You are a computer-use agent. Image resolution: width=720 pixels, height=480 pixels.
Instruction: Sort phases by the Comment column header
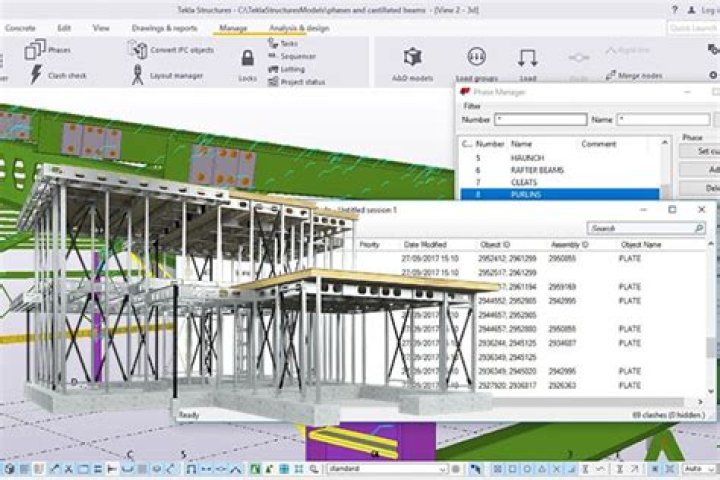[x=598, y=144]
